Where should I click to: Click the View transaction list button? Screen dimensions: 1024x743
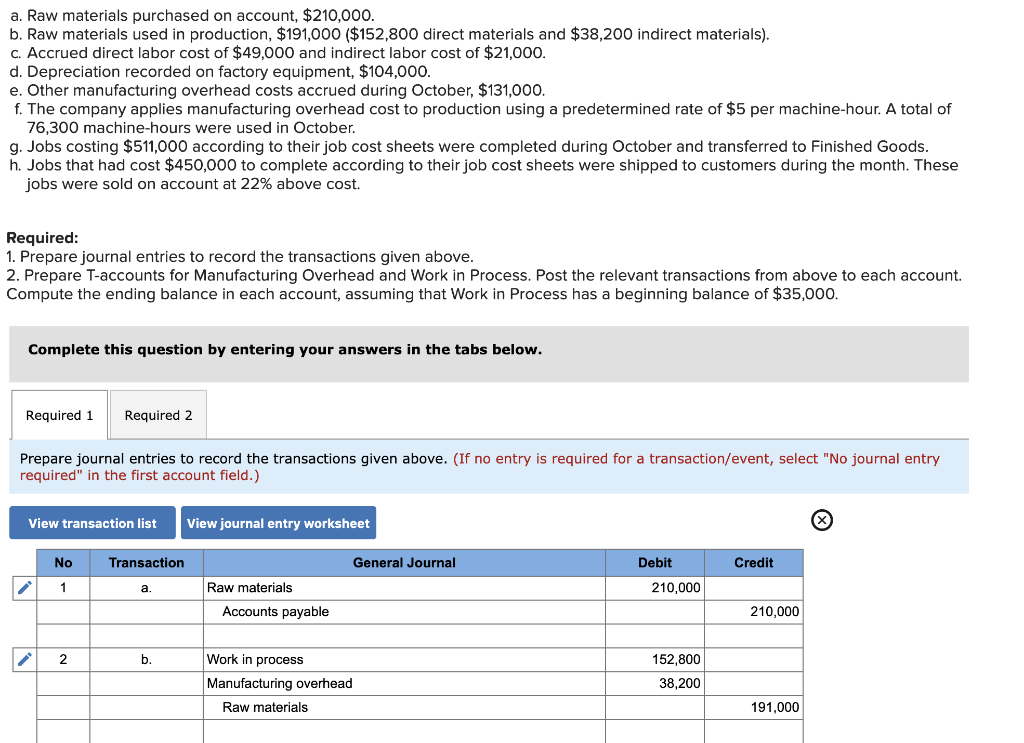click(x=92, y=522)
